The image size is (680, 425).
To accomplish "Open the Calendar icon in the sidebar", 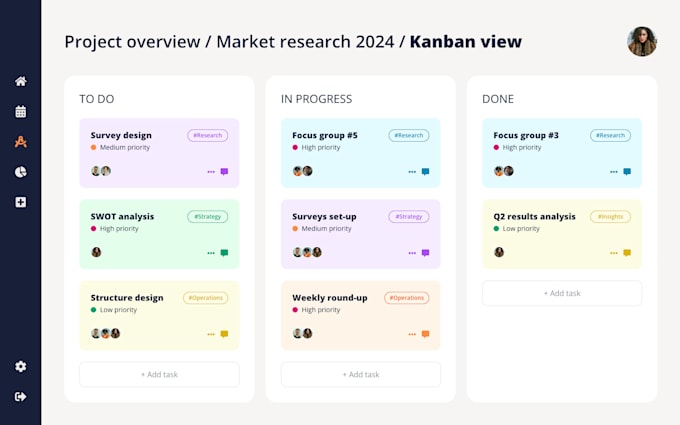I will click(x=20, y=111).
